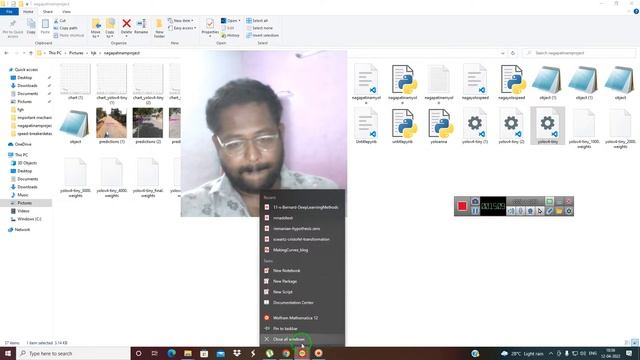Click Select none in ribbon
Image resolution: width=640 pixels, height=360 pixels.
pyautogui.click(x=259, y=28)
